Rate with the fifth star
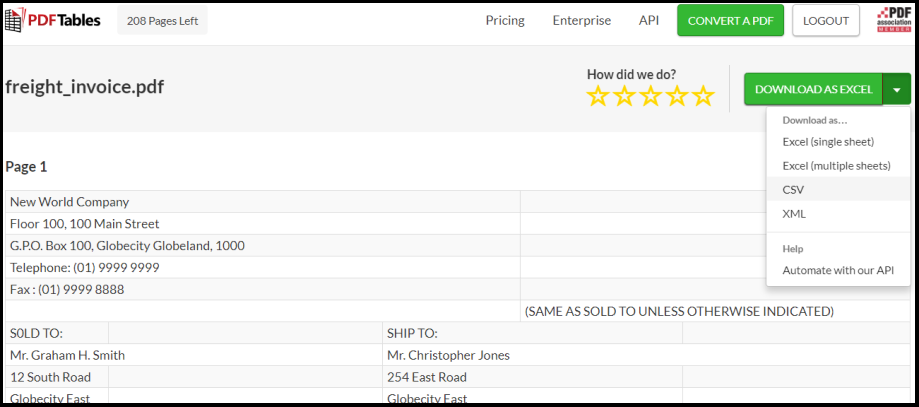Viewport: 919px width, 407px height. tap(703, 96)
